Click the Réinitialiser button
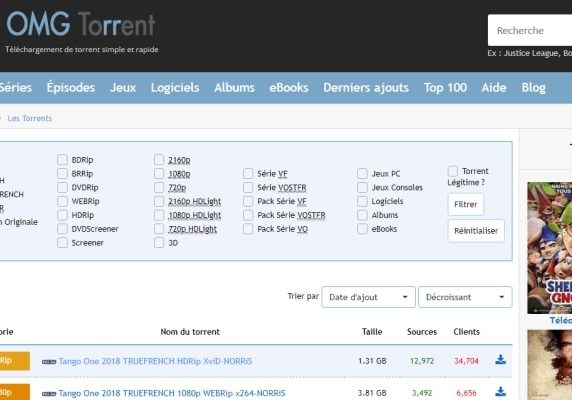This screenshot has width=572, height=400. tap(476, 230)
